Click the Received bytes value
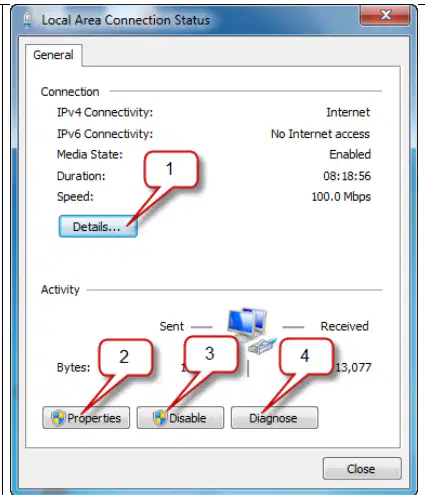425x495 pixels. point(353,367)
